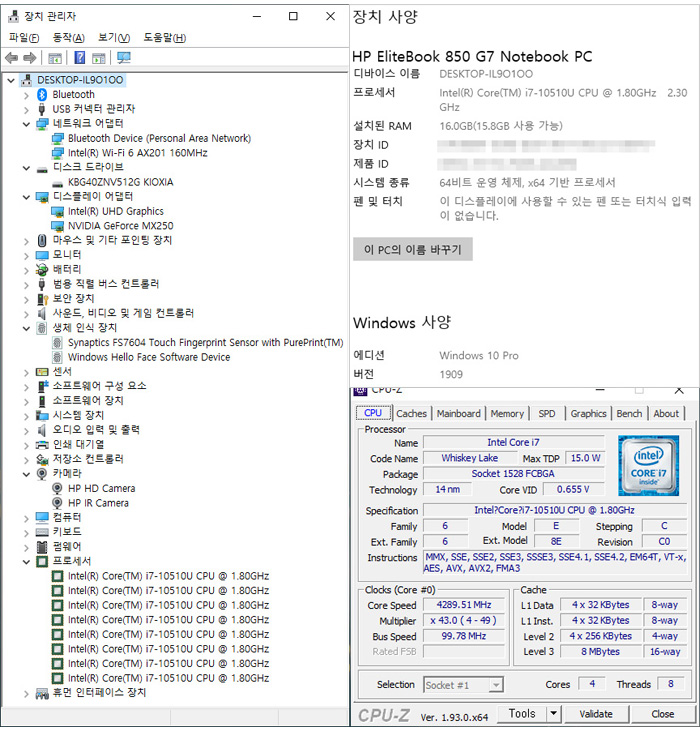Click the 키보드 keyboard category icon
The width and height of the screenshot is (700, 731).
click(x=42, y=532)
